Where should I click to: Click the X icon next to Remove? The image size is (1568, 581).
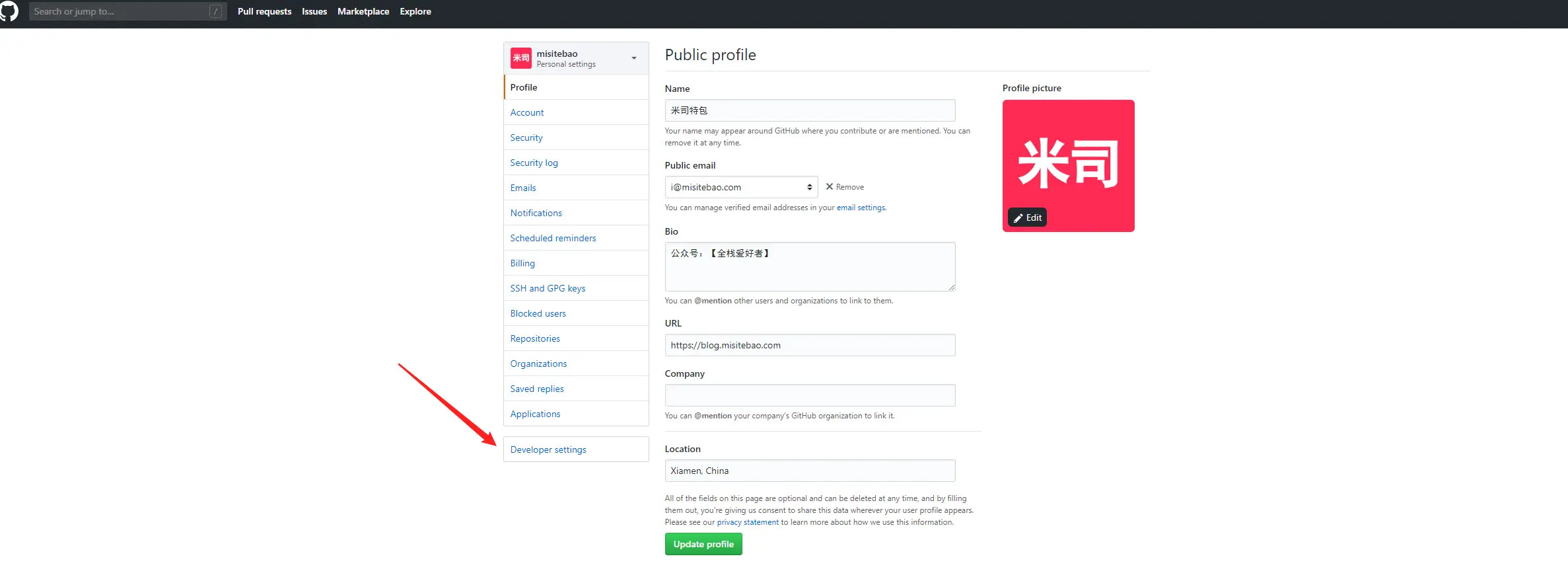point(830,187)
